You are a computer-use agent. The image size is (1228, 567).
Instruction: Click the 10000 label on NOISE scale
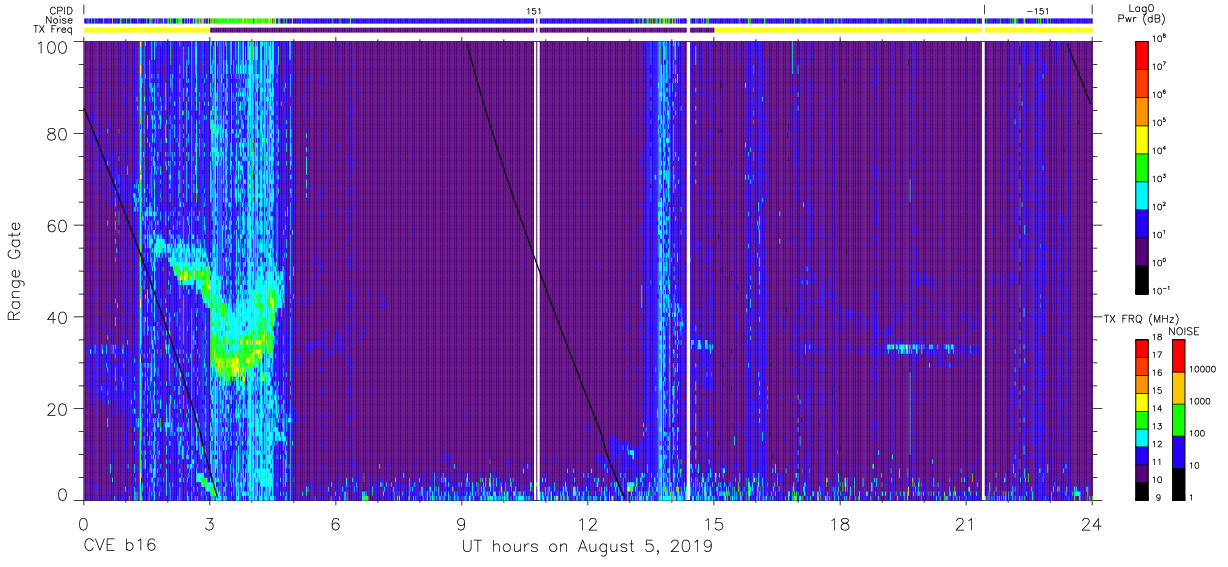[1203, 368]
